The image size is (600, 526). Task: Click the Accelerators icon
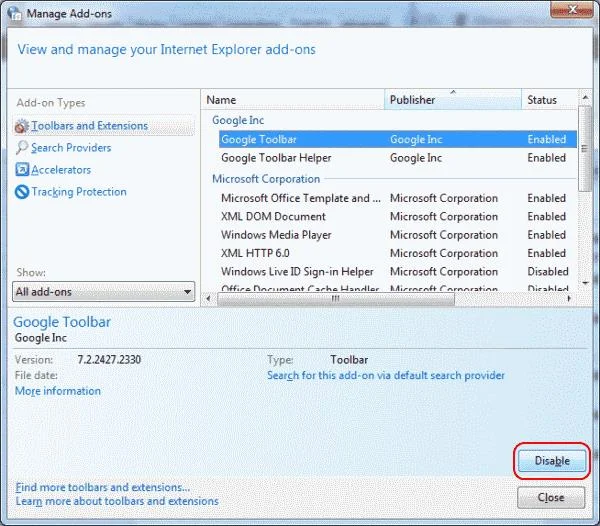point(22,169)
